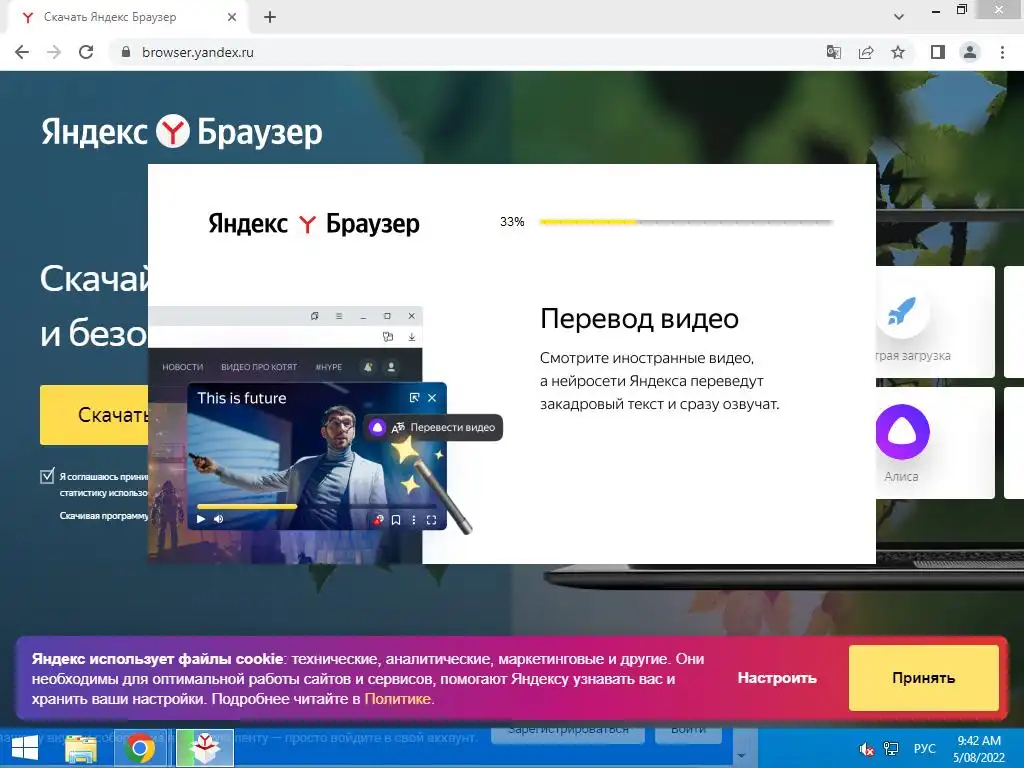Click the This is future video thumbnail

317,456
